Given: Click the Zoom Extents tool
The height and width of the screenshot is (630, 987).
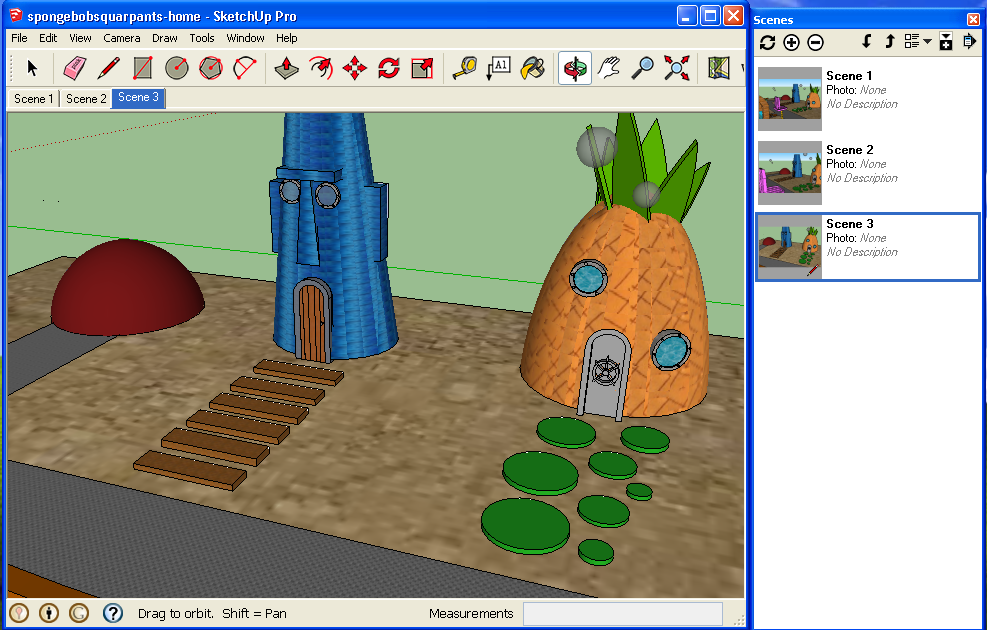Looking at the screenshot, I should [677, 68].
